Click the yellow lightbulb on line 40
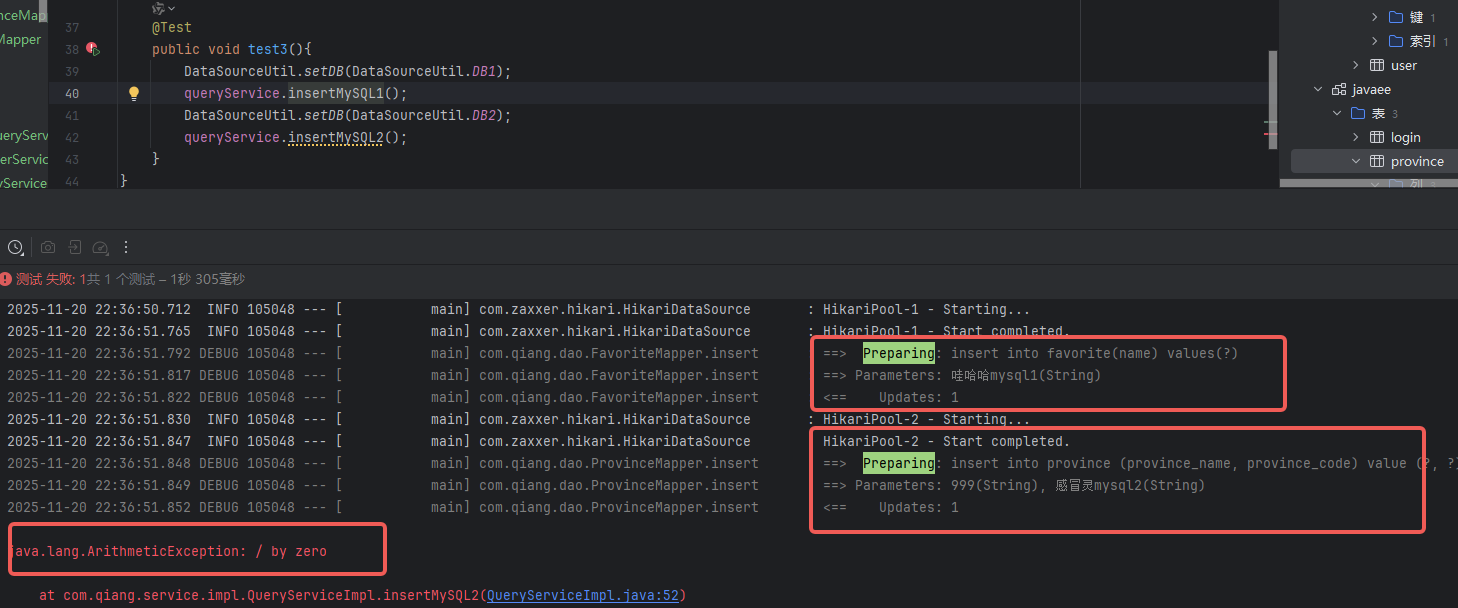 coord(134,94)
